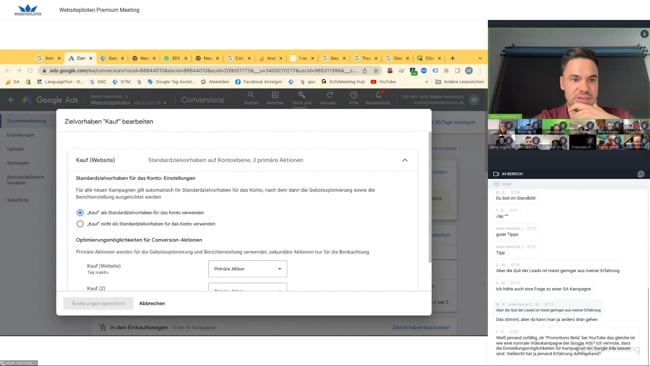Open the dropdown for Kauf (2)

tap(247, 287)
